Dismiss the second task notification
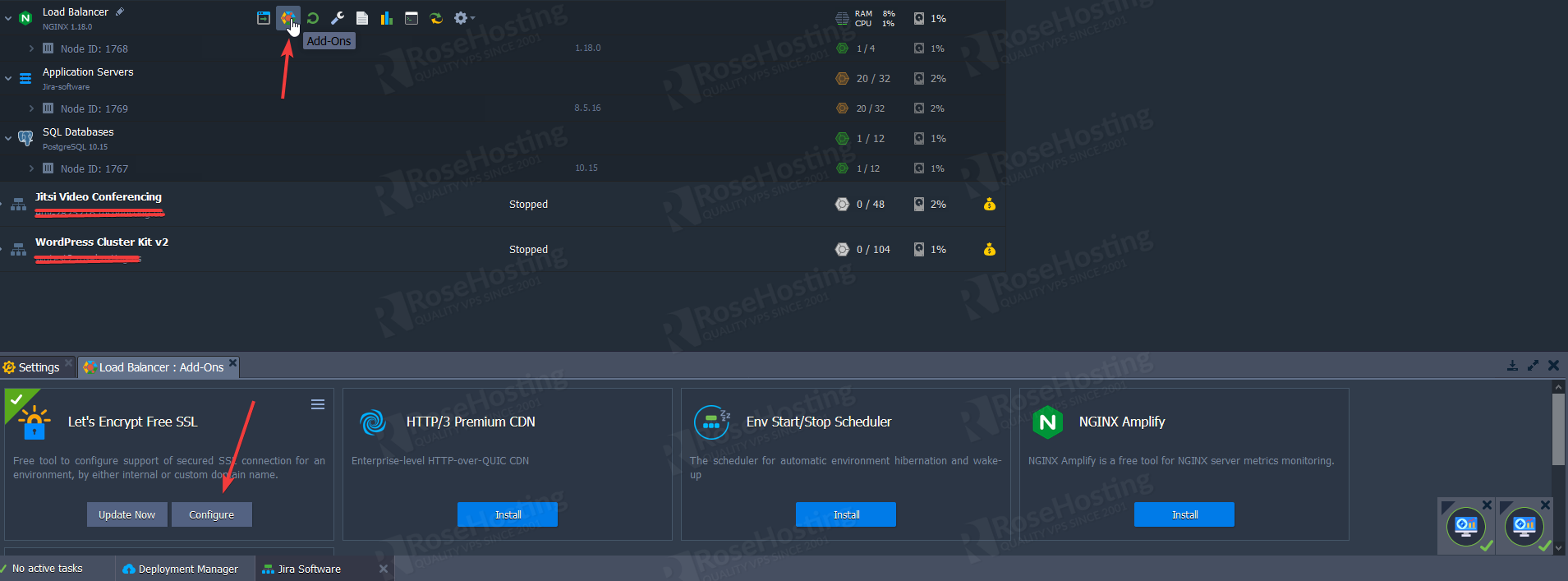Image resolution: width=1568 pixels, height=581 pixels. coord(1545,505)
